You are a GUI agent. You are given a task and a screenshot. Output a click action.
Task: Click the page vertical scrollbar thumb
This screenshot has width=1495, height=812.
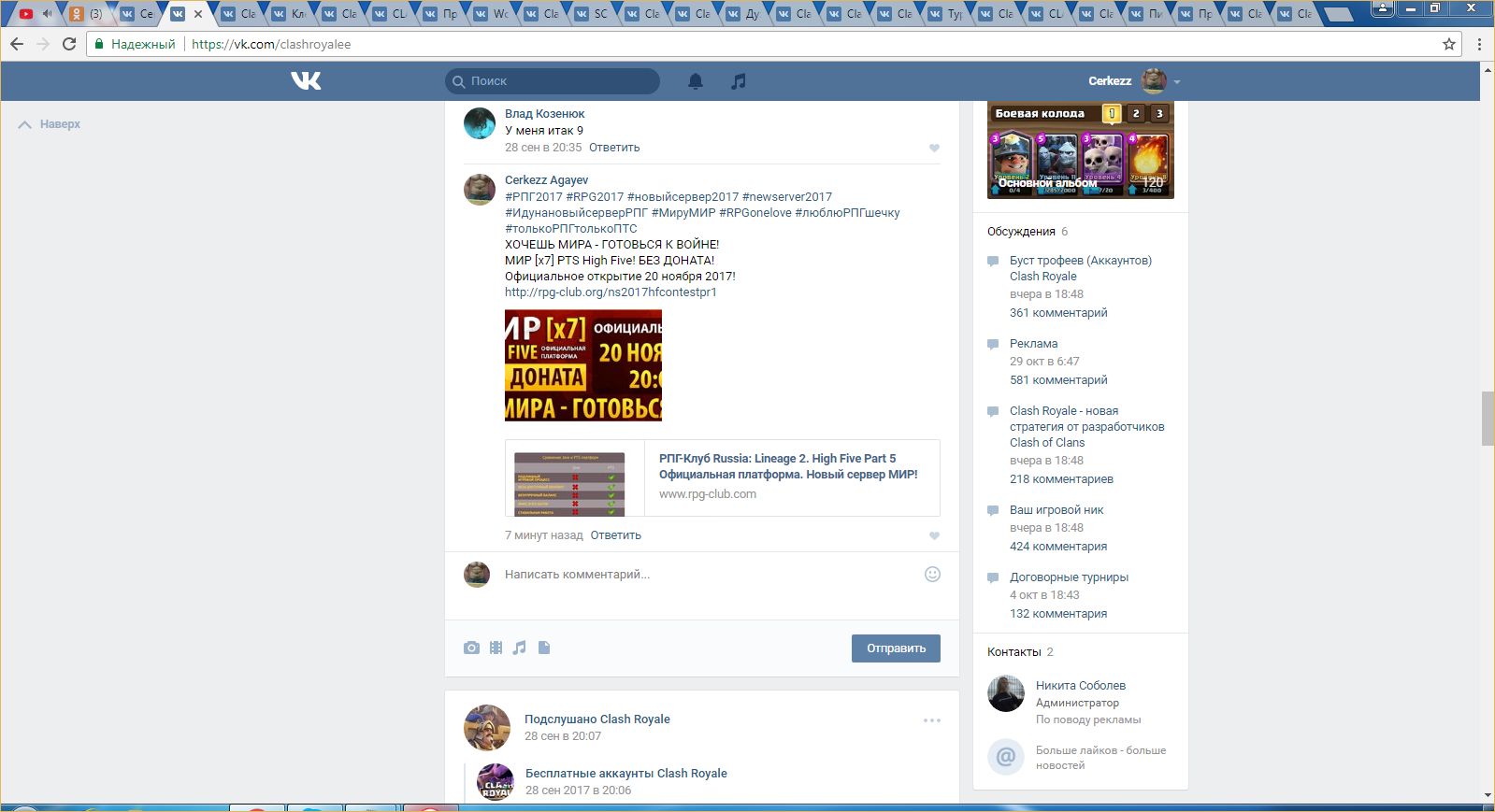tap(1488, 419)
